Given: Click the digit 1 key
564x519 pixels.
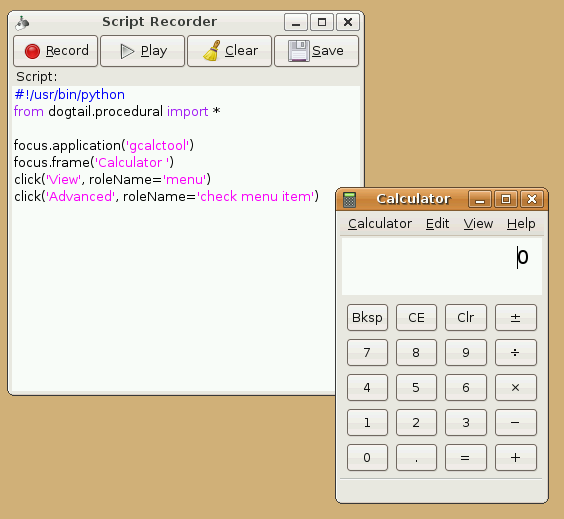Looking at the screenshot, I should [367, 422].
